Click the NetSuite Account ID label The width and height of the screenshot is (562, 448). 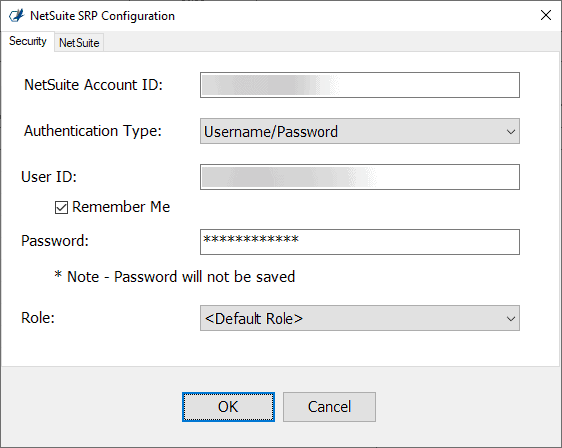(x=94, y=85)
